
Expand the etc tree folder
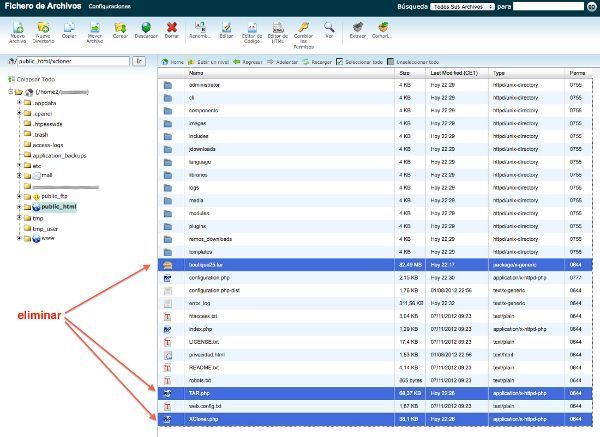(x=19, y=165)
